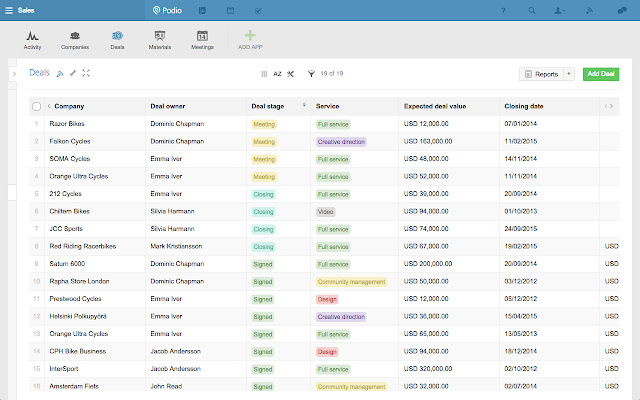
Task: Open the search magnifier icon
Action: click(531, 11)
